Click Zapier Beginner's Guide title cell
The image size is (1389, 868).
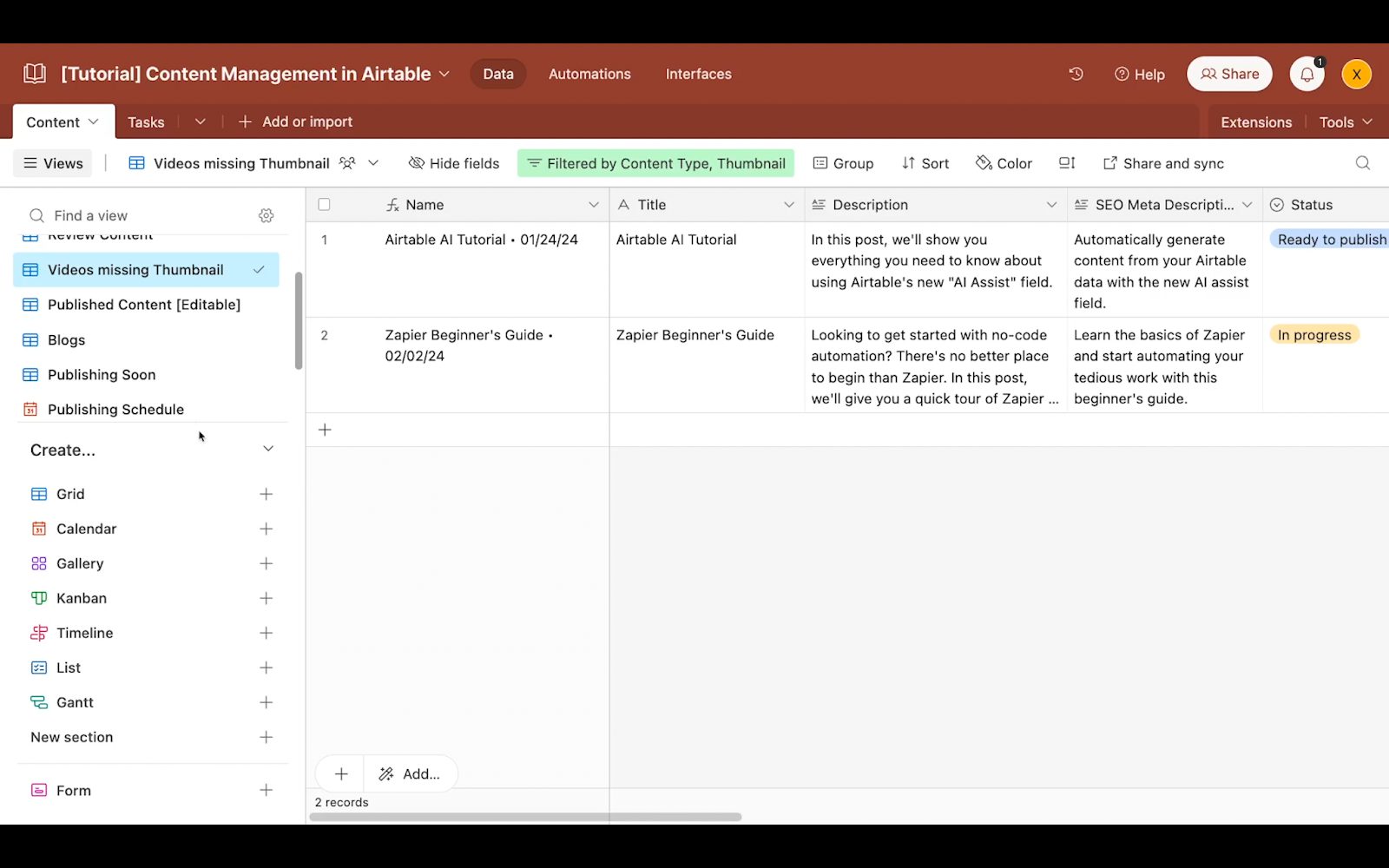click(707, 365)
